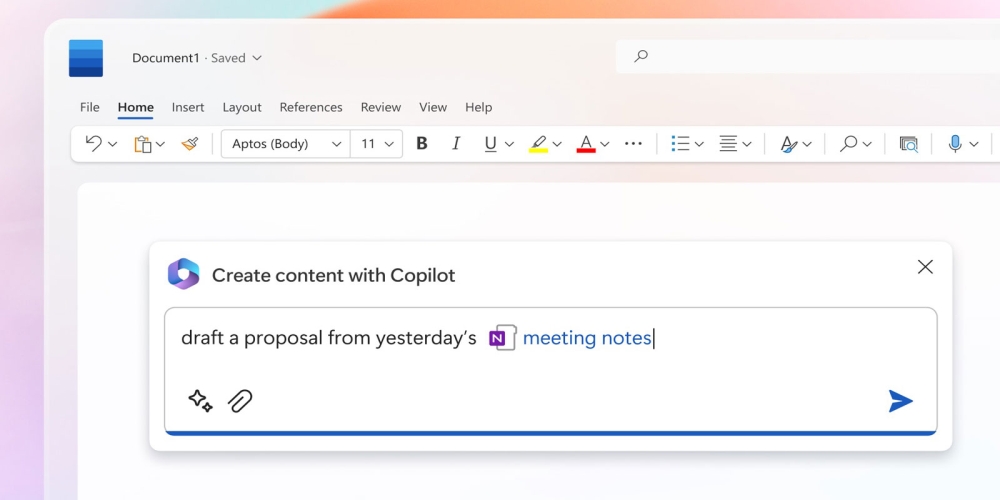This screenshot has width=1000, height=500.
Task: Send the Copilot prompt with arrow
Action: pos(901,401)
